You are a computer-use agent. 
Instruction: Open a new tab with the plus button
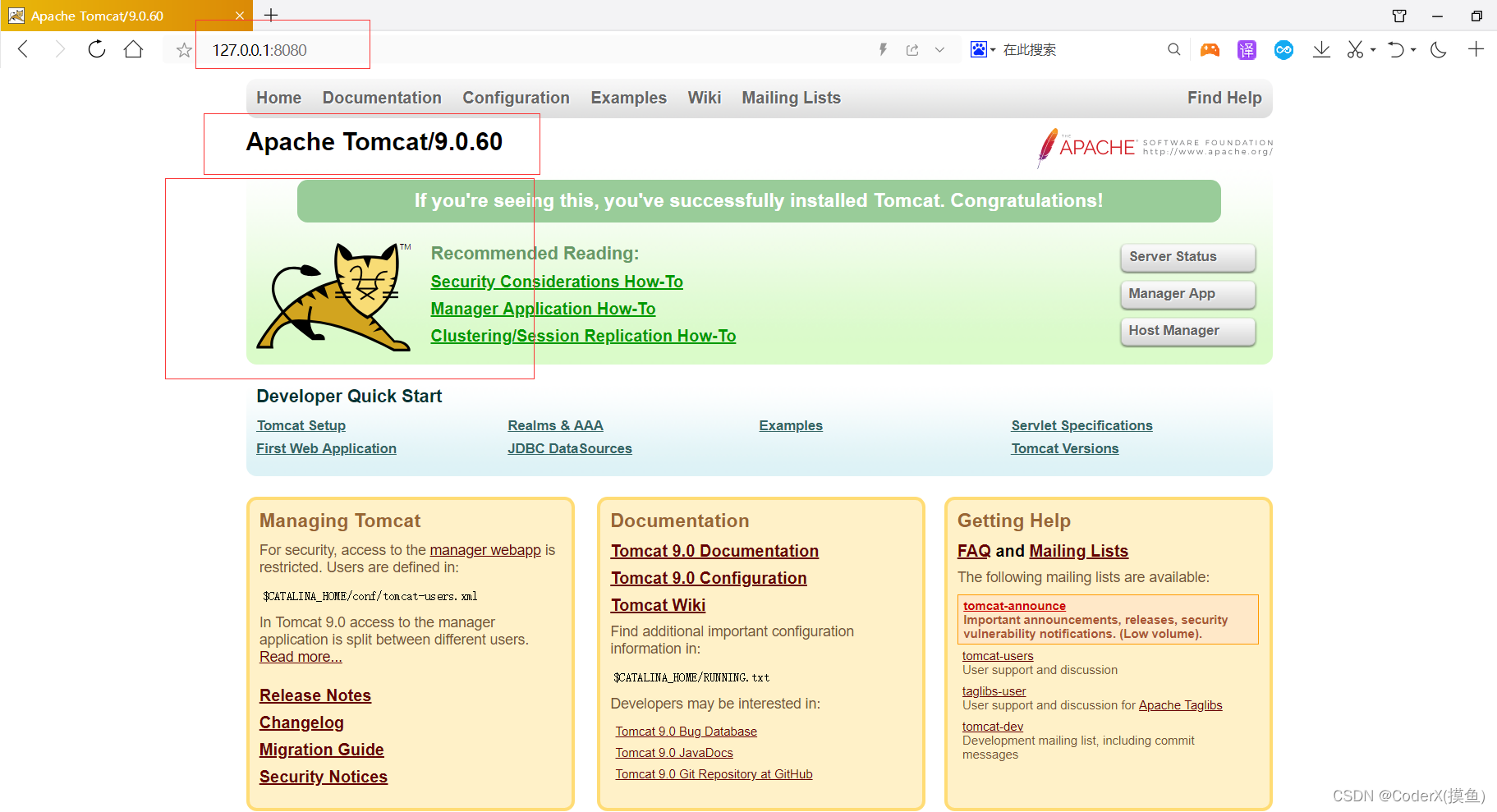click(271, 15)
